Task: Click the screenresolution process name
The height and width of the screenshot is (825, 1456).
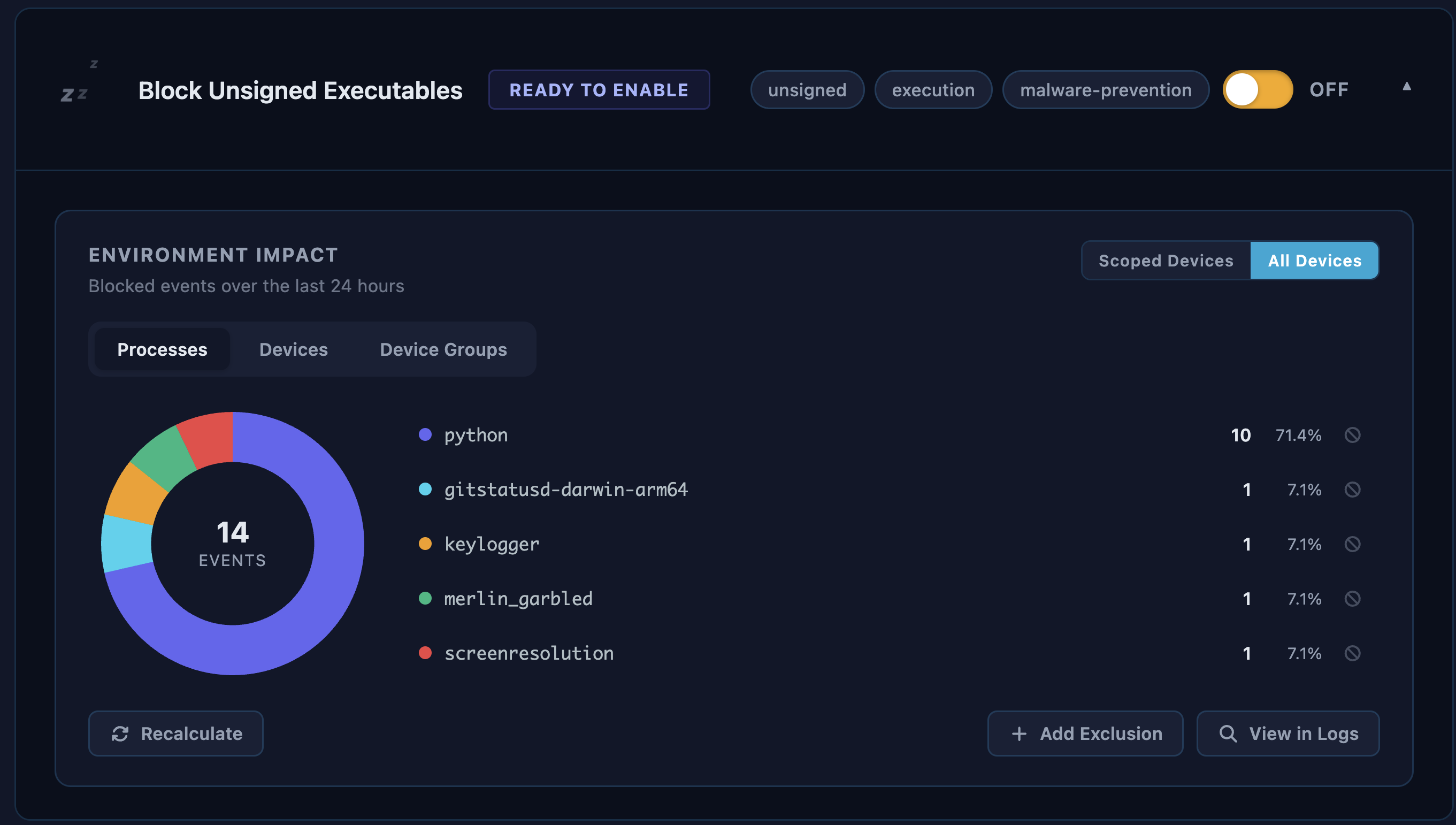Action: [x=529, y=653]
